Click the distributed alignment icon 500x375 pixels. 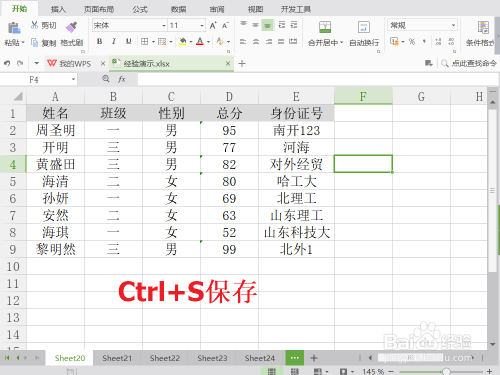[x=293, y=42]
